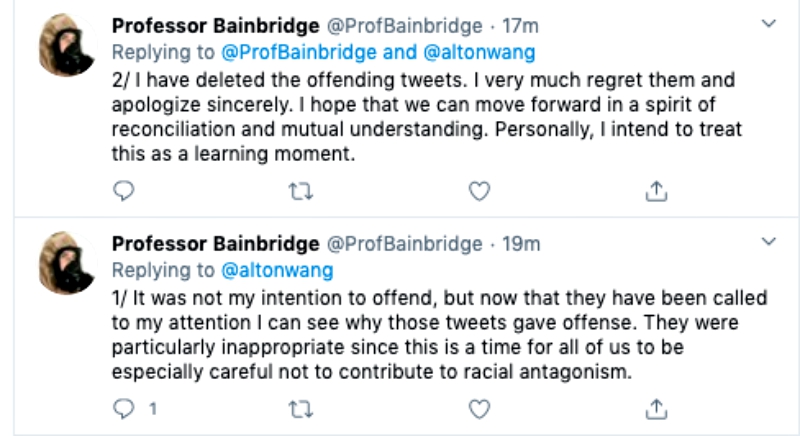Like the 19m tweet about intention
Image resolution: width=800 pixels, height=436 pixels.
pos(479,408)
